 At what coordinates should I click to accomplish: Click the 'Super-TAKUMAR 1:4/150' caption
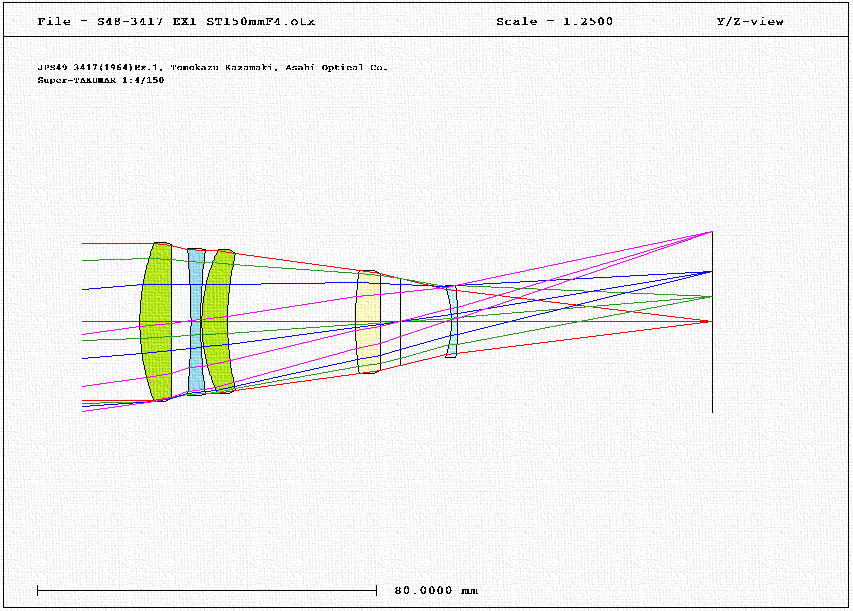[x=101, y=80]
